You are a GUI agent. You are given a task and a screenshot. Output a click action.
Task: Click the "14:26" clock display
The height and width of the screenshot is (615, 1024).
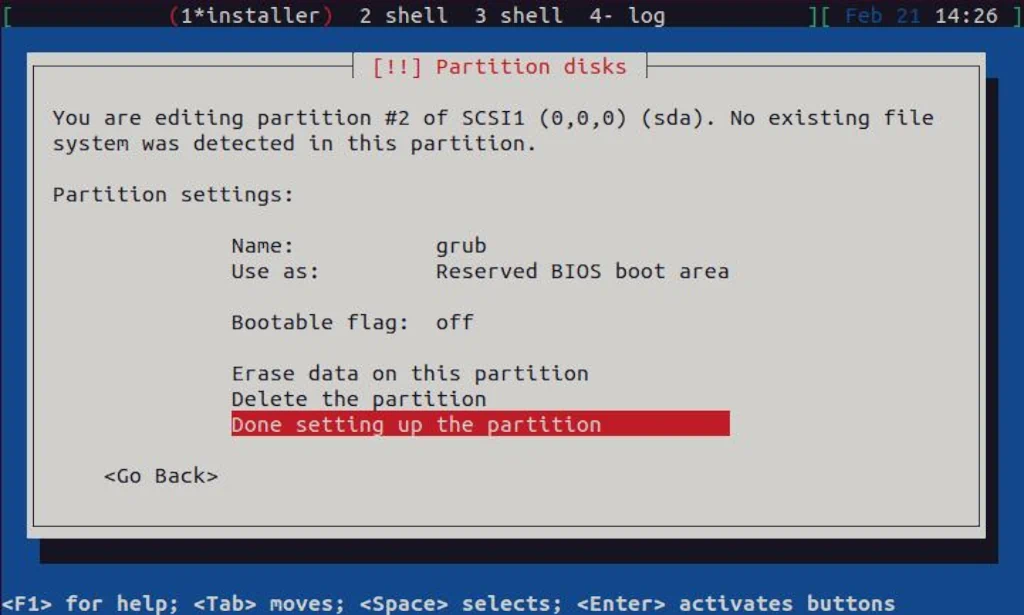click(x=968, y=15)
